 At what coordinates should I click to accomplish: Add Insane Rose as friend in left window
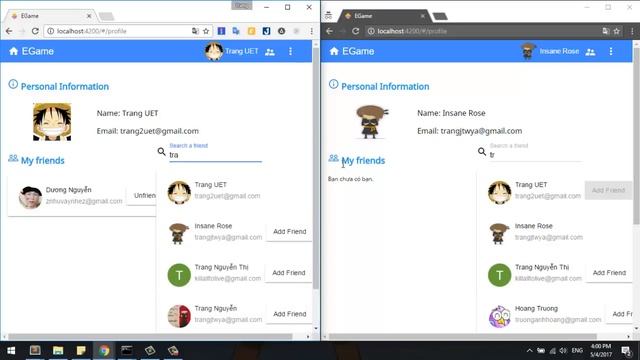tap(289, 231)
